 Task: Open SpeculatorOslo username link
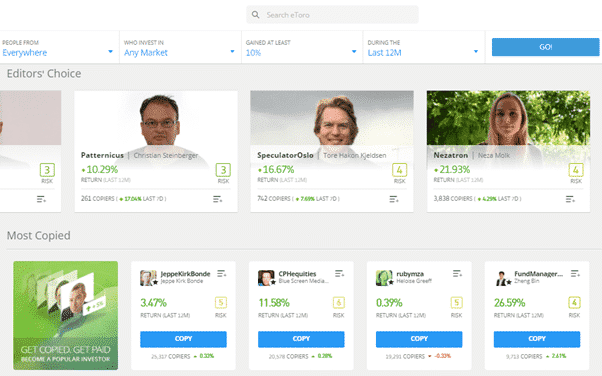(285, 155)
